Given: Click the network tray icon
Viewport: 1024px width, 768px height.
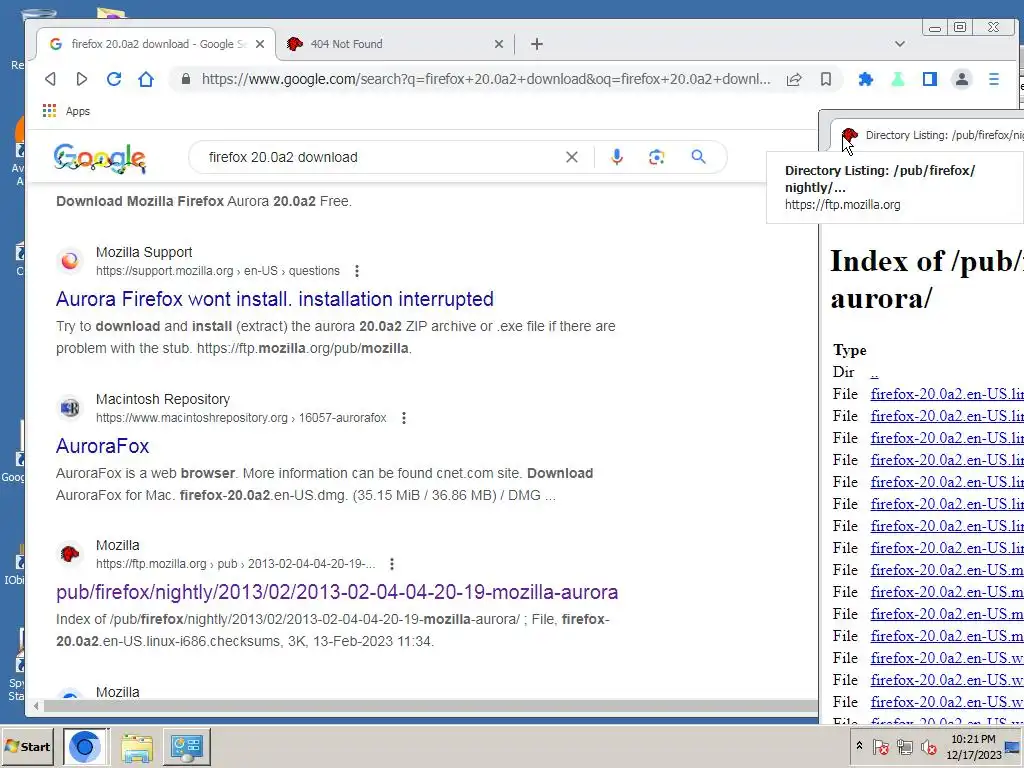Looking at the screenshot, I should 904,746.
